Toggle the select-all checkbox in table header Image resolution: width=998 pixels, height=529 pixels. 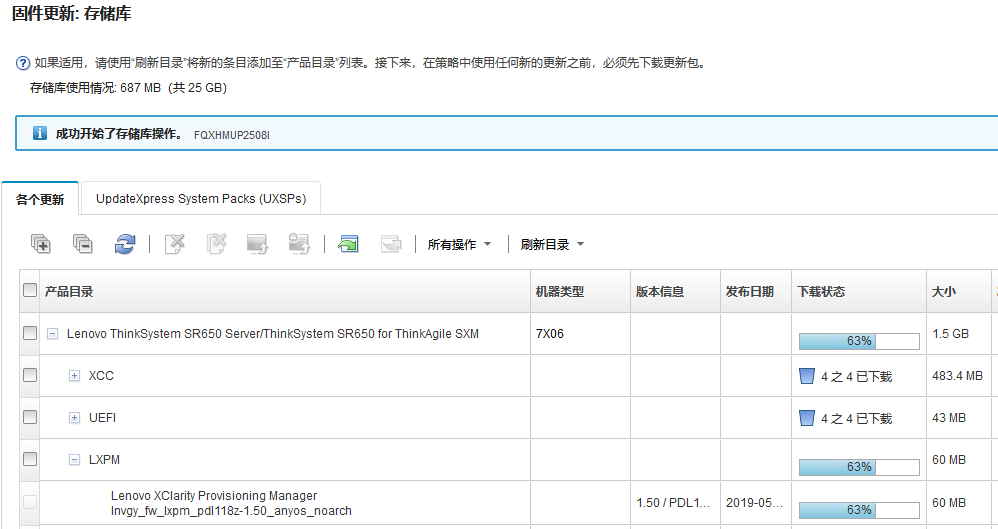30,290
